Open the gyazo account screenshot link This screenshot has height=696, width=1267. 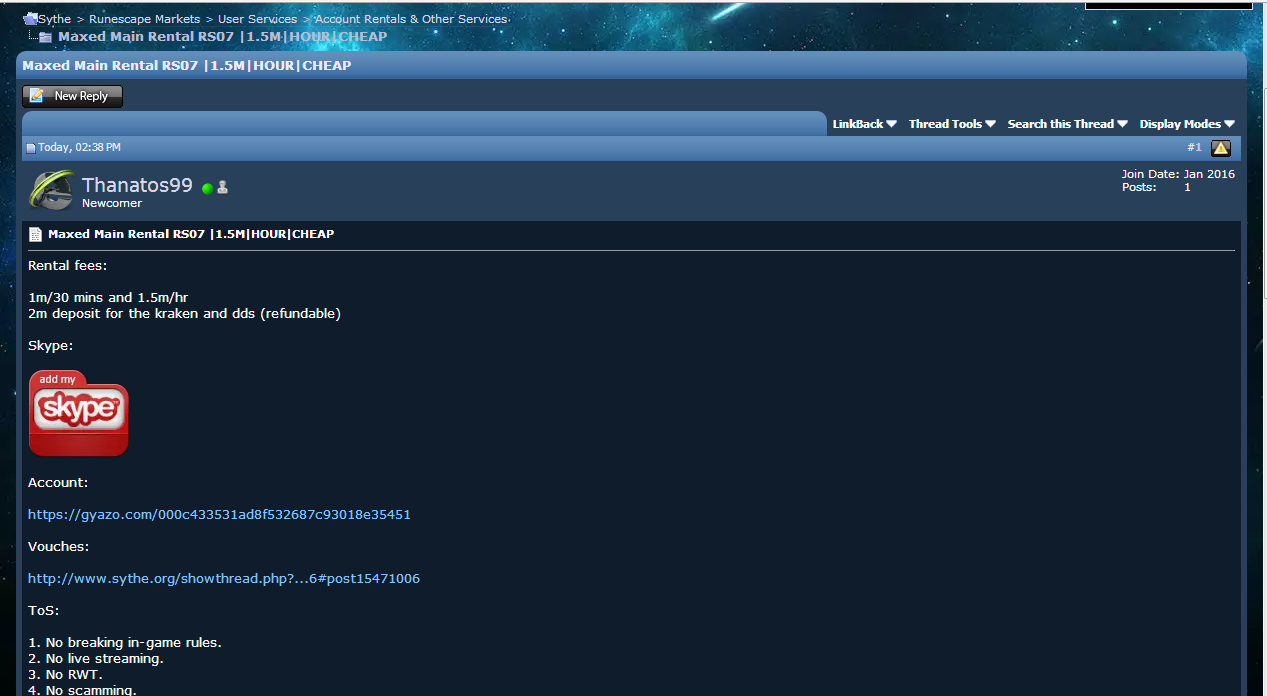tap(219, 515)
